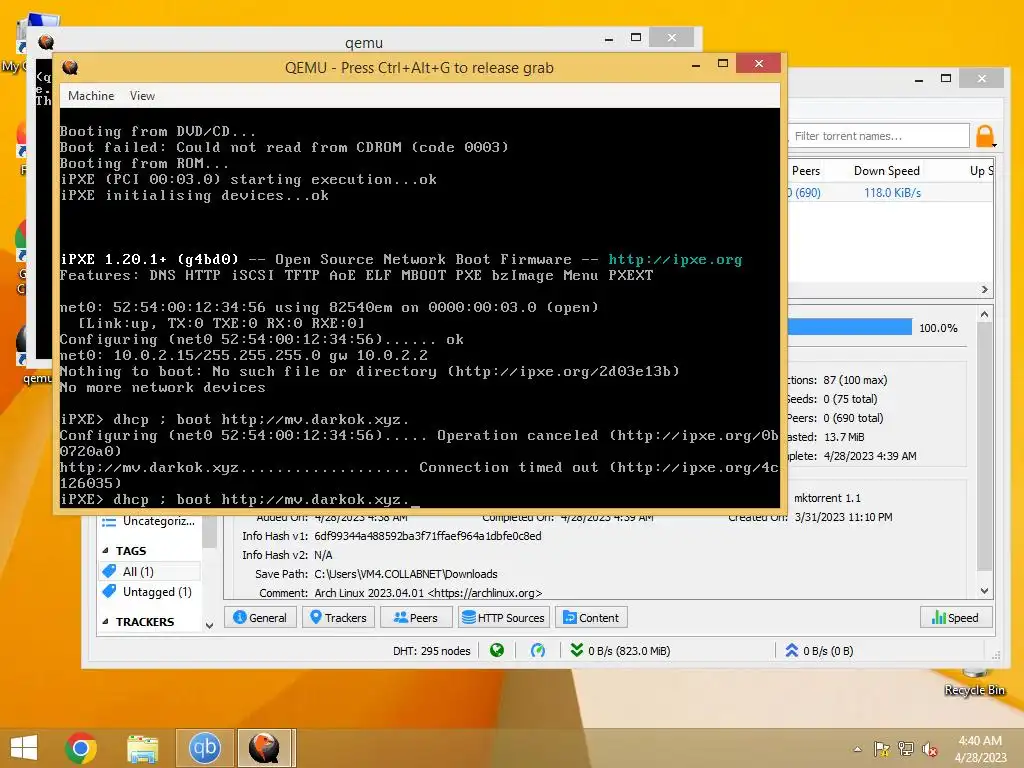Switch to the General tab in qBittorrent
Viewport: 1024px width, 768px height.
pyautogui.click(x=260, y=617)
